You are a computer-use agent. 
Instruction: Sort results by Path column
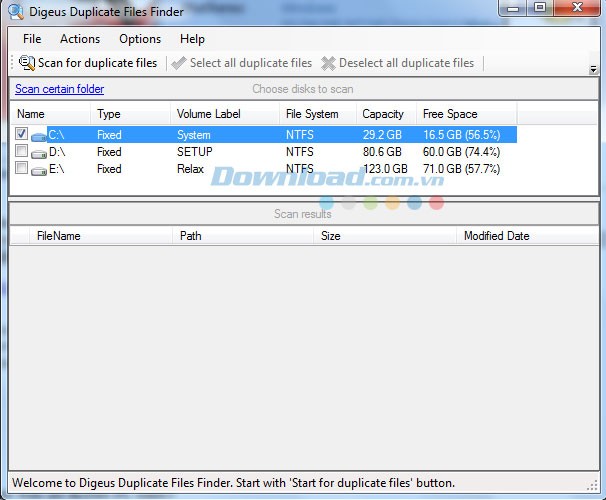(243, 236)
